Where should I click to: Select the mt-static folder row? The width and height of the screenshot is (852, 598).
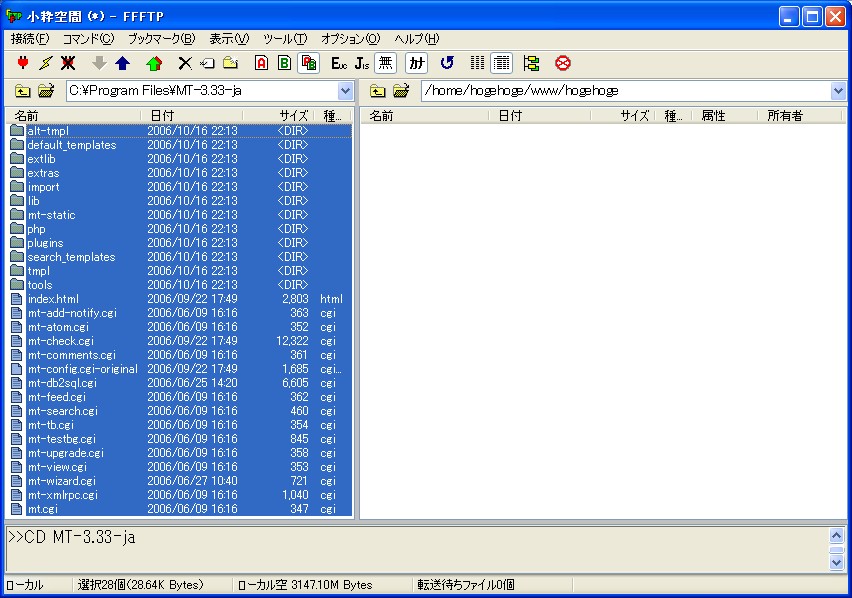coord(180,215)
